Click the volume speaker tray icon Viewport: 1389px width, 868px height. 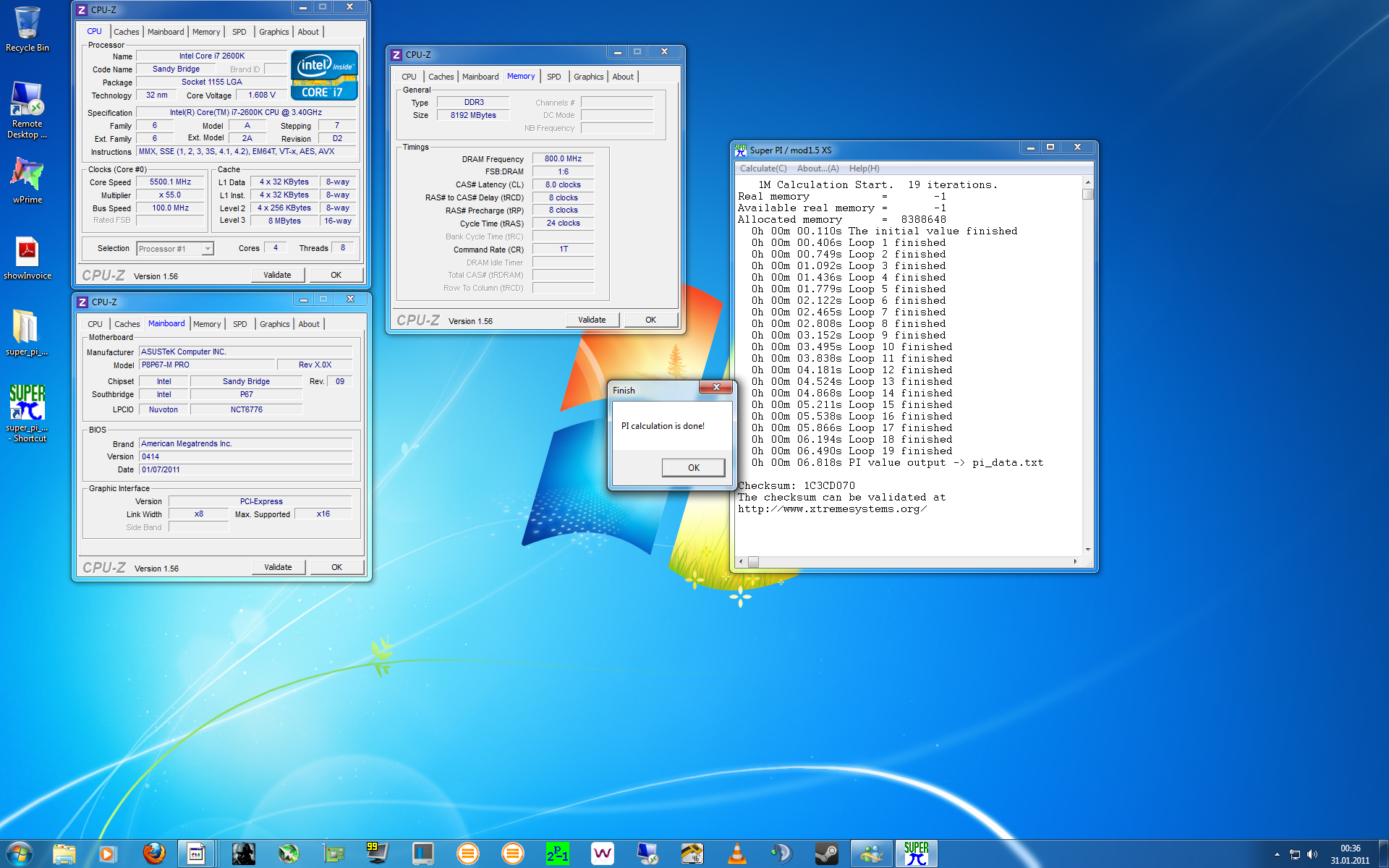(x=1312, y=854)
